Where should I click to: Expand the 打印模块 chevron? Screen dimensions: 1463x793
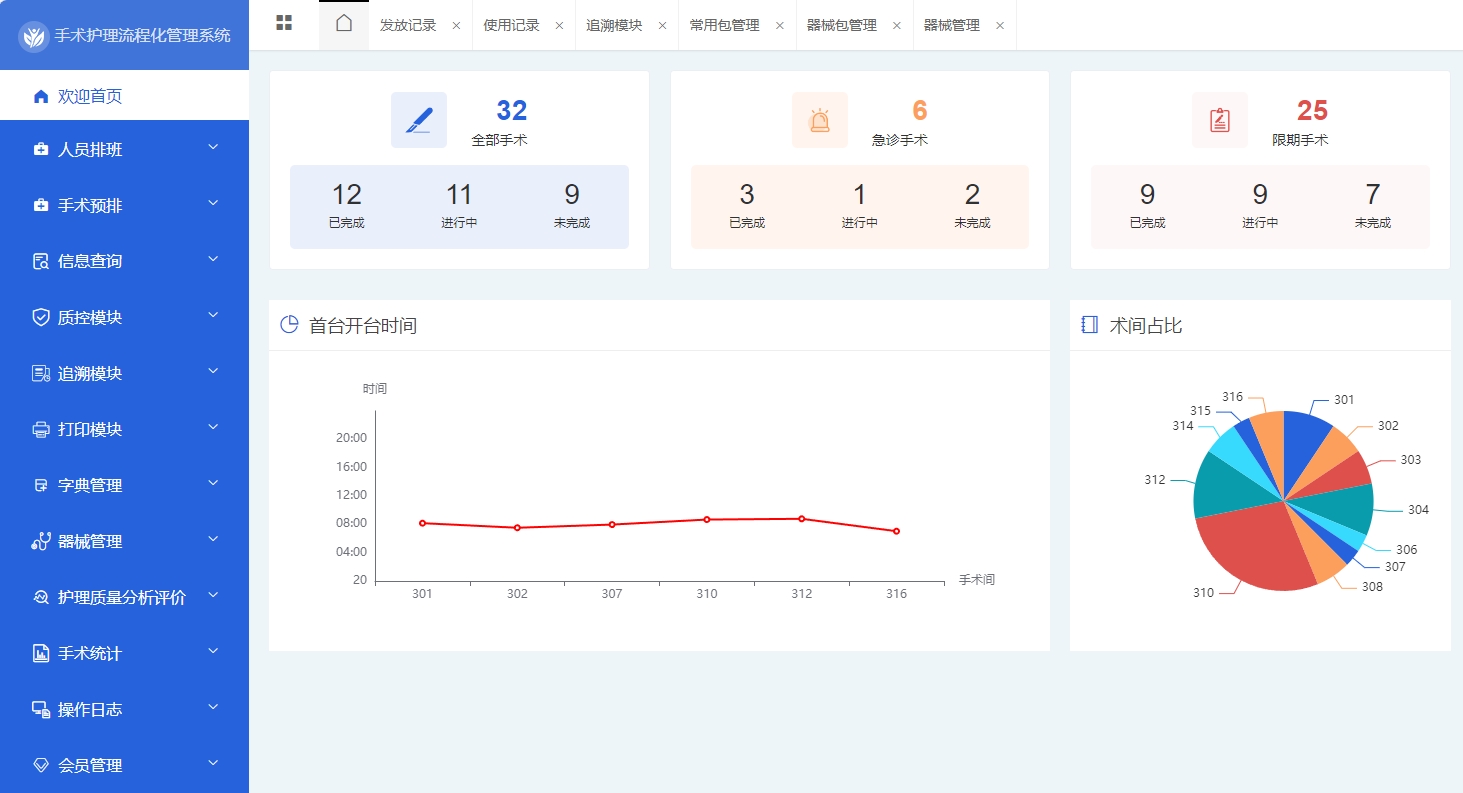[x=213, y=428]
